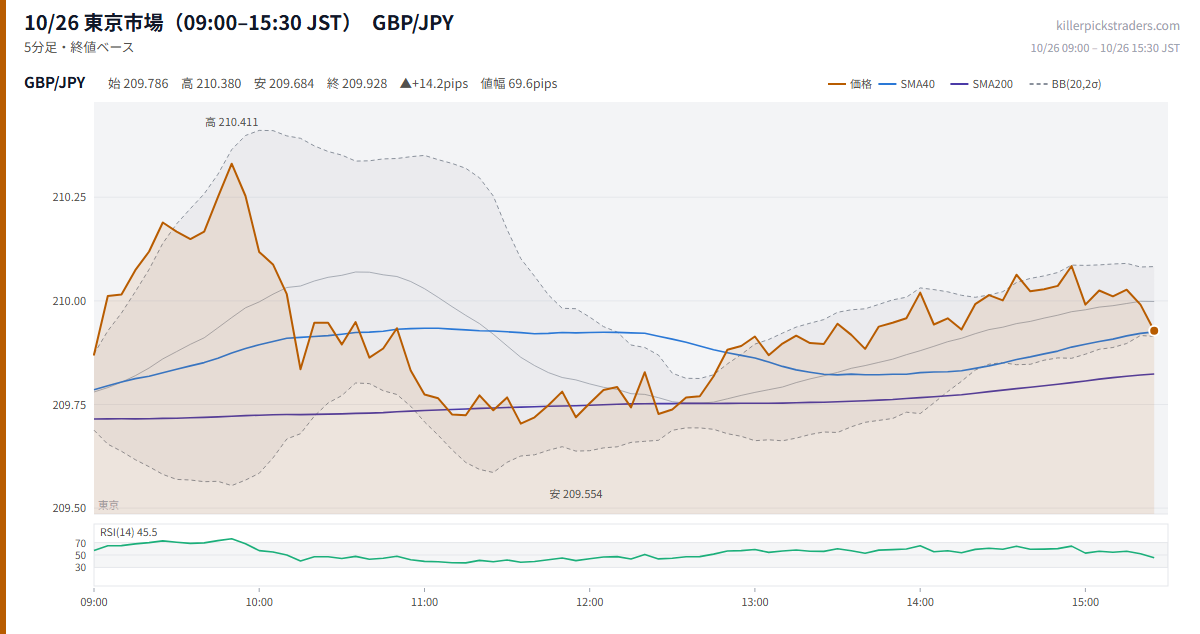Click the 12:00 time axis label
The image size is (1200, 634).
[590, 602]
